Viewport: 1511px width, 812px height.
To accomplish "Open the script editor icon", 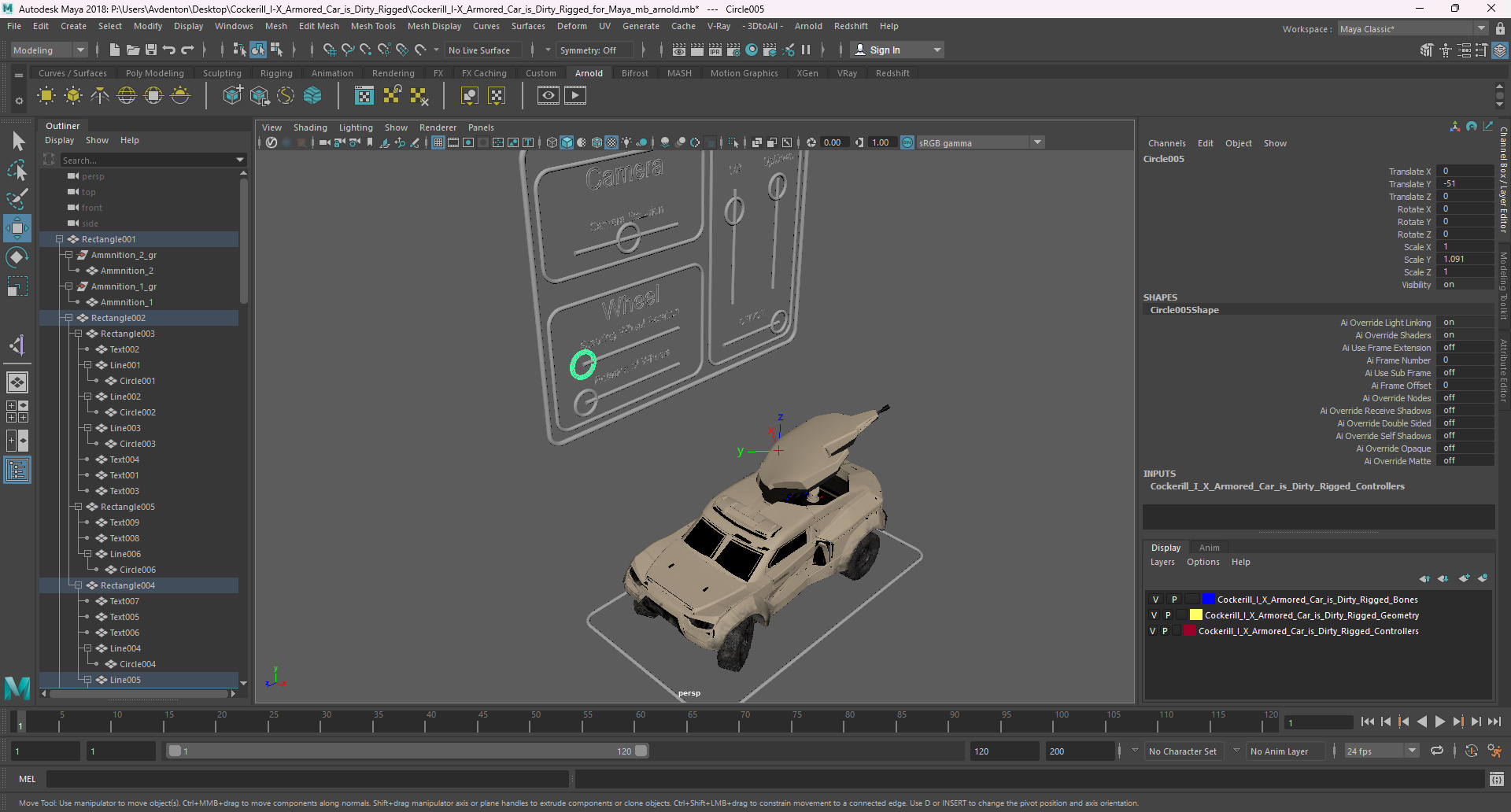I will [1496, 779].
